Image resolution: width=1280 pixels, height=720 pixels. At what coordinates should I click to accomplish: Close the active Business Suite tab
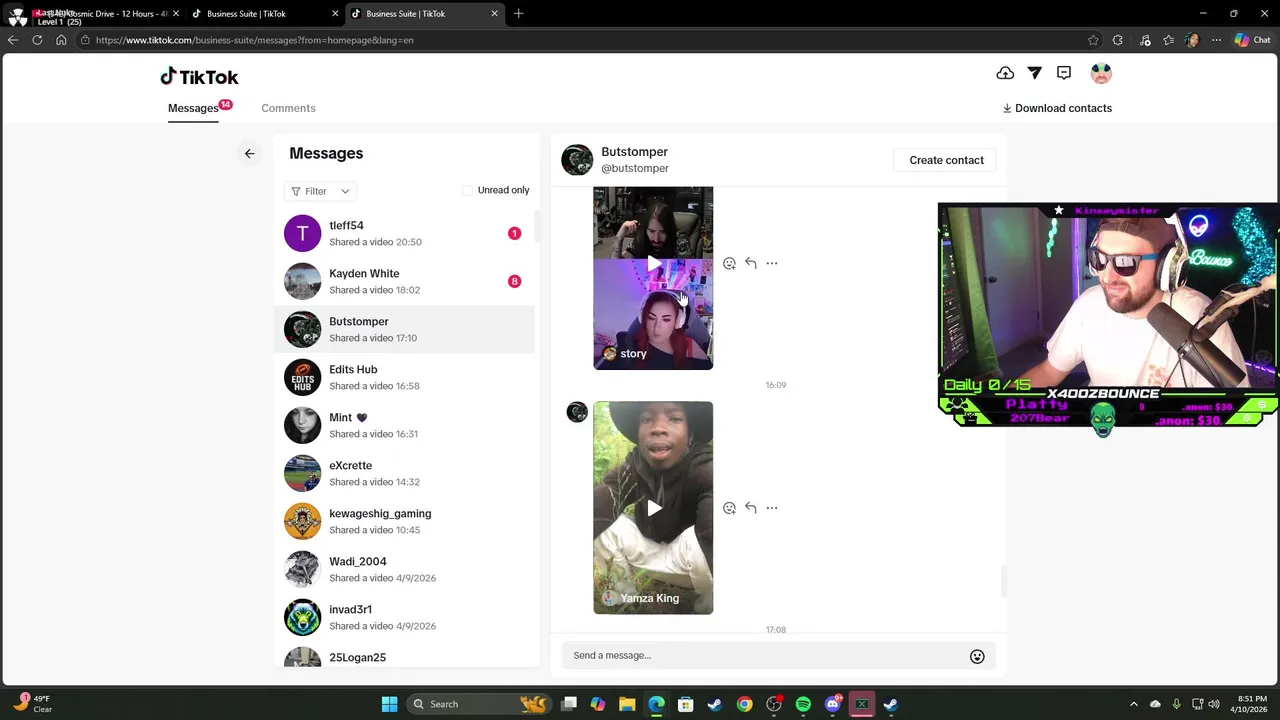click(x=494, y=14)
